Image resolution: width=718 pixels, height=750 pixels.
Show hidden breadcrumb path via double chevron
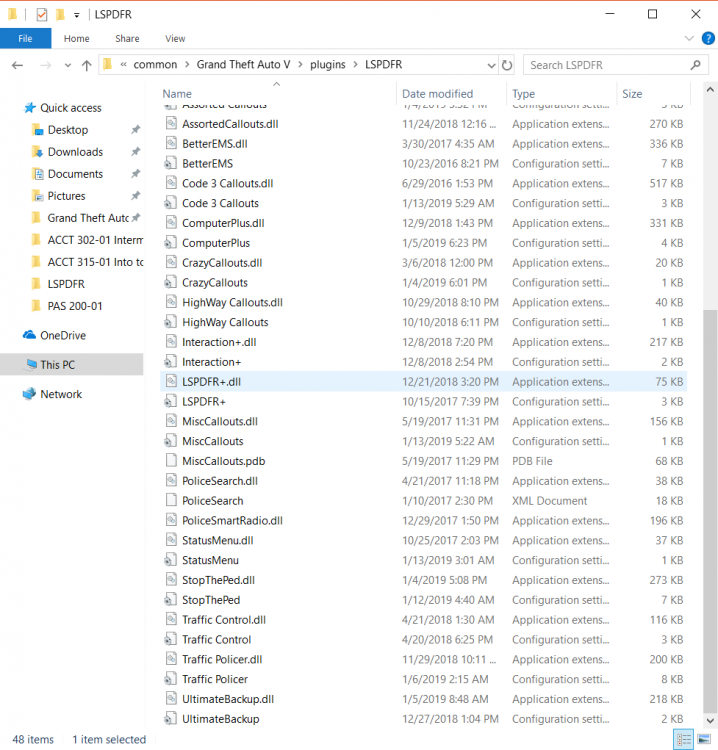coord(123,65)
